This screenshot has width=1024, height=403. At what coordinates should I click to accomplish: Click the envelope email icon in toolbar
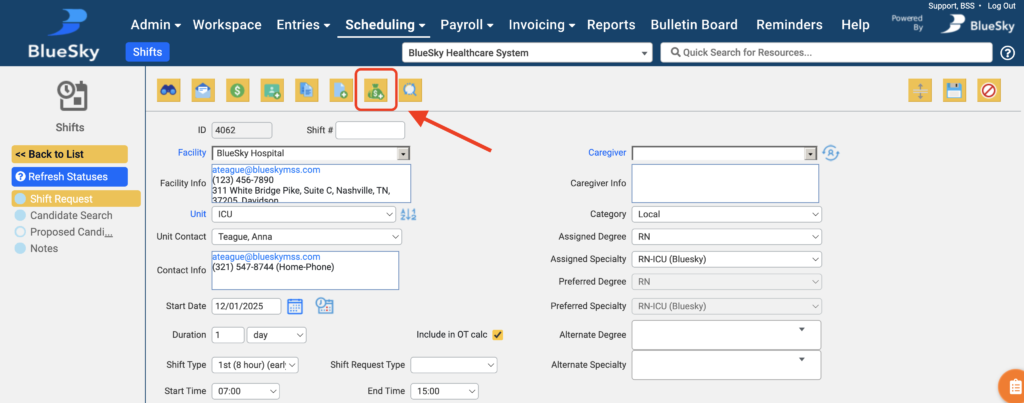click(203, 92)
